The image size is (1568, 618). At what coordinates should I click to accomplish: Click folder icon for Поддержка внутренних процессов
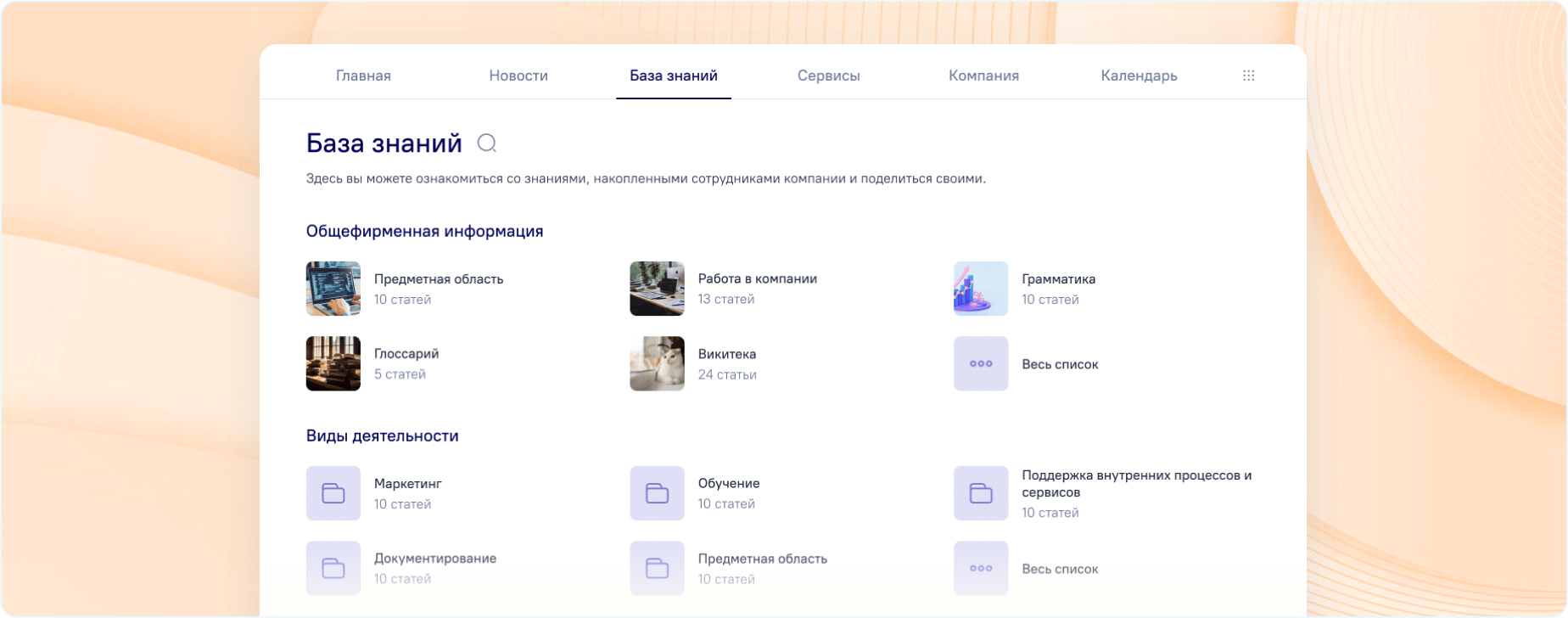981,493
